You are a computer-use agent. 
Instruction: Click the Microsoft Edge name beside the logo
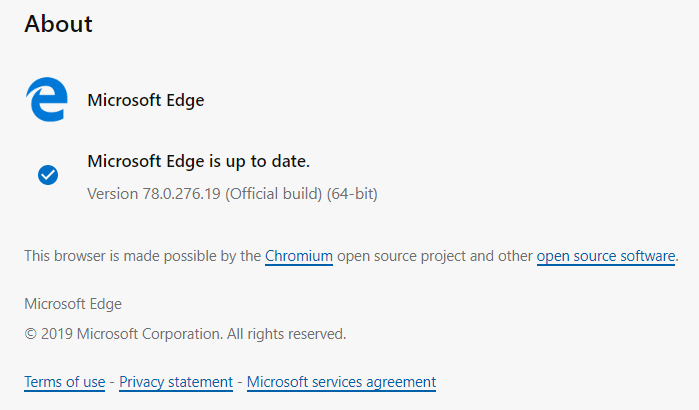coord(146,100)
